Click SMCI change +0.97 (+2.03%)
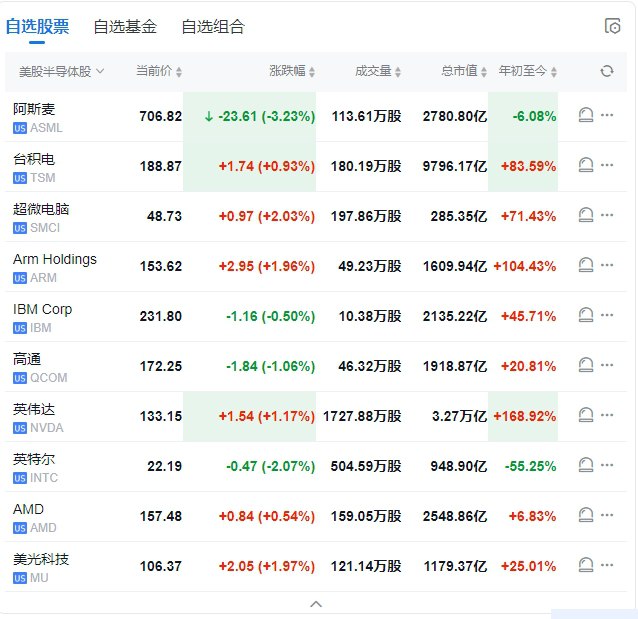 click(267, 217)
